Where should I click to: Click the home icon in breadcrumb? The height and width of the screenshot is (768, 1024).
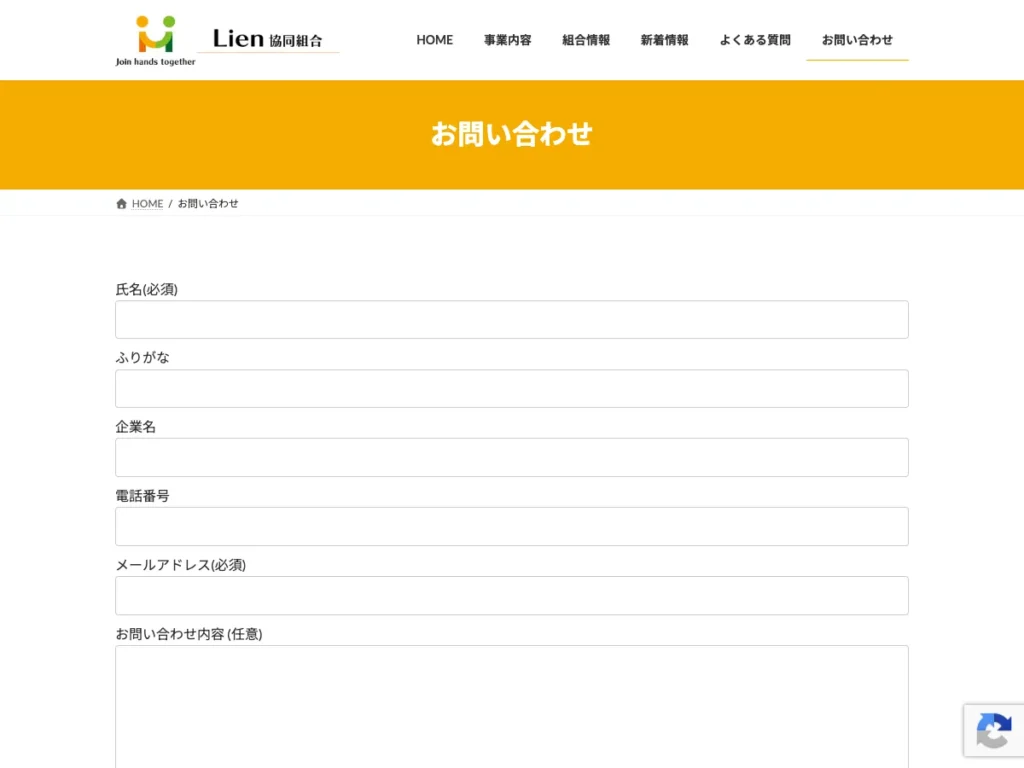click(121, 204)
